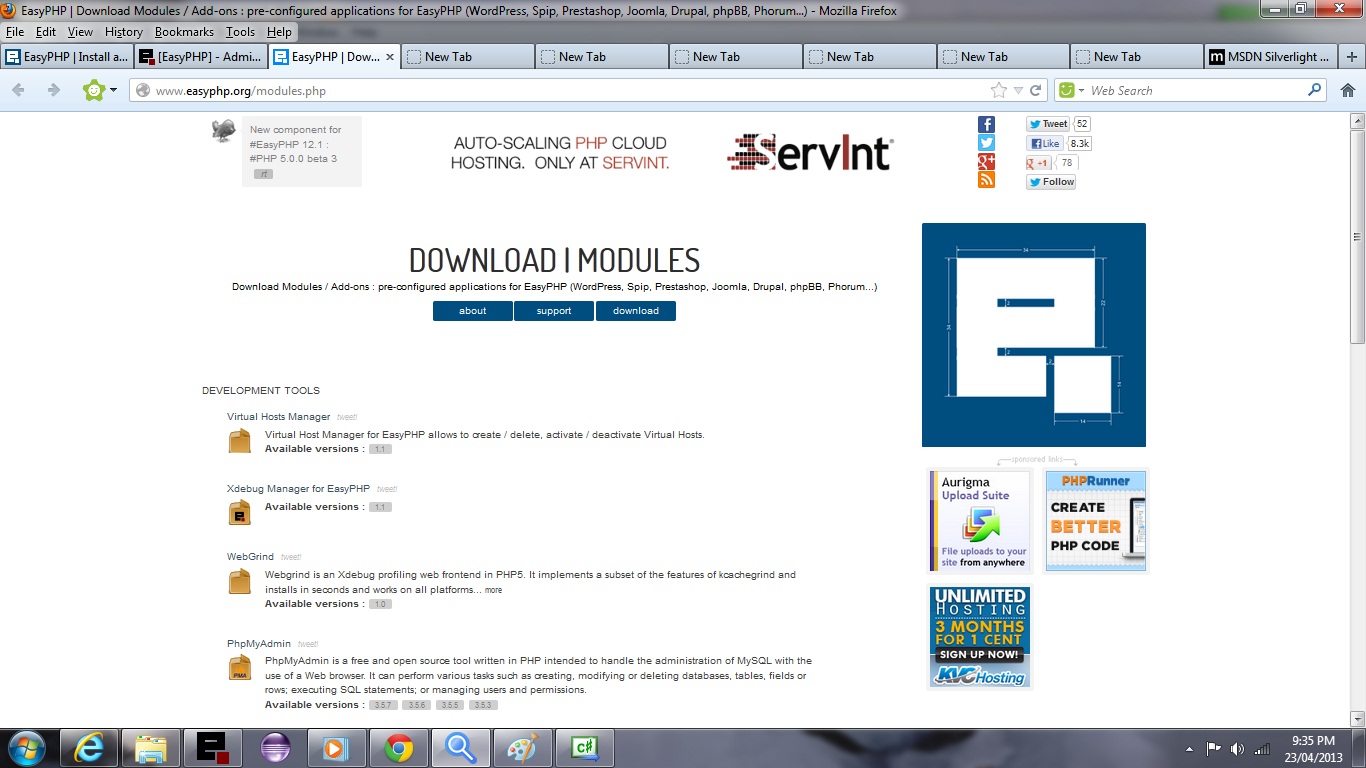Open the orange RSS feed icon
The width and height of the screenshot is (1366, 768).
(x=986, y=180)
